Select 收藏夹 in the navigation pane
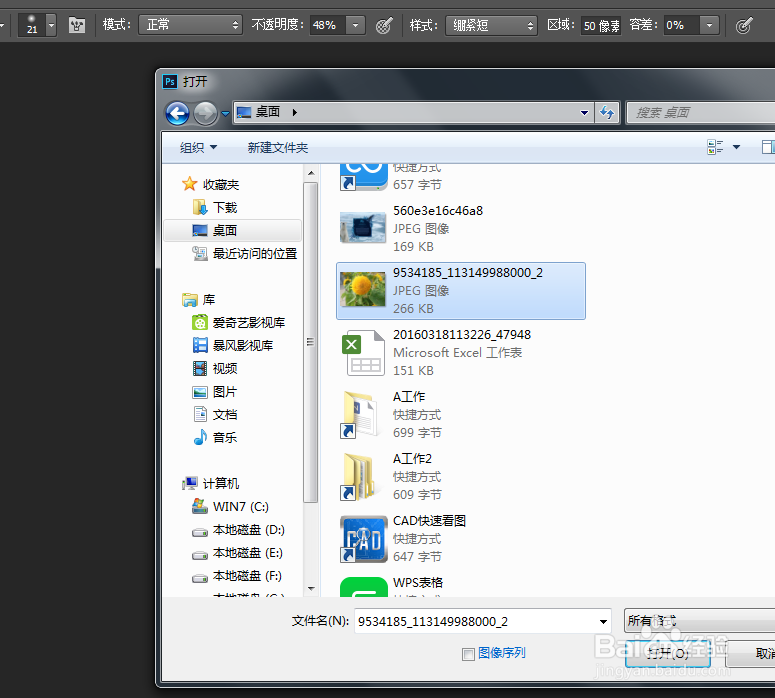775x698 pixels. [211, 184]
